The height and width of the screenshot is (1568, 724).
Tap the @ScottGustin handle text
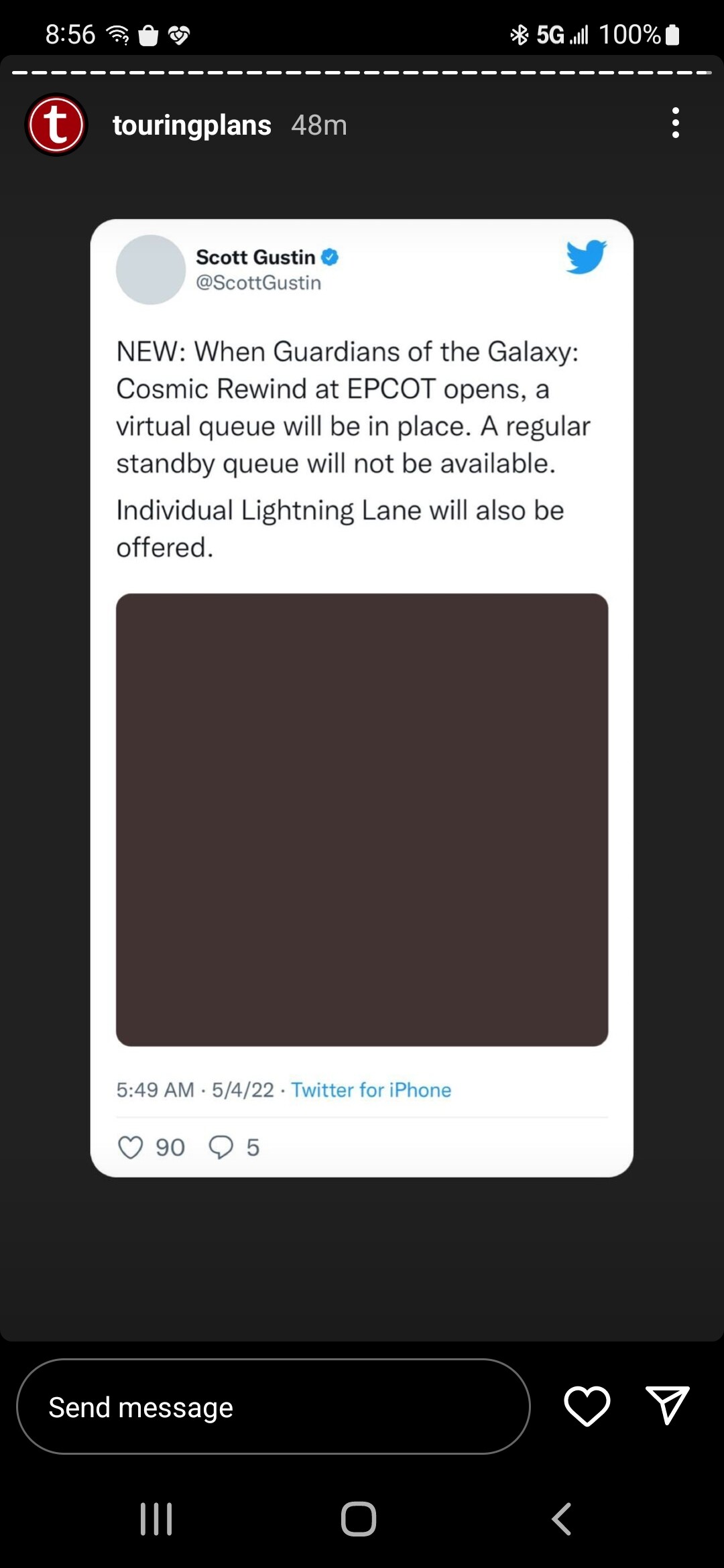(x=258, y=283)
